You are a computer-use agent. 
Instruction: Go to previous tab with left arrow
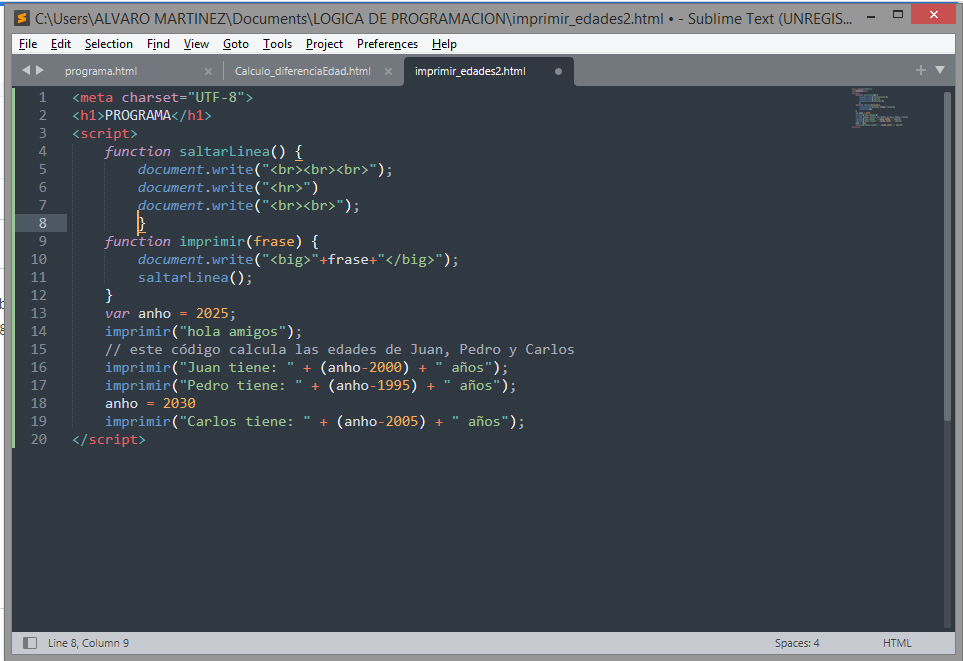click(x=26, y=70)
